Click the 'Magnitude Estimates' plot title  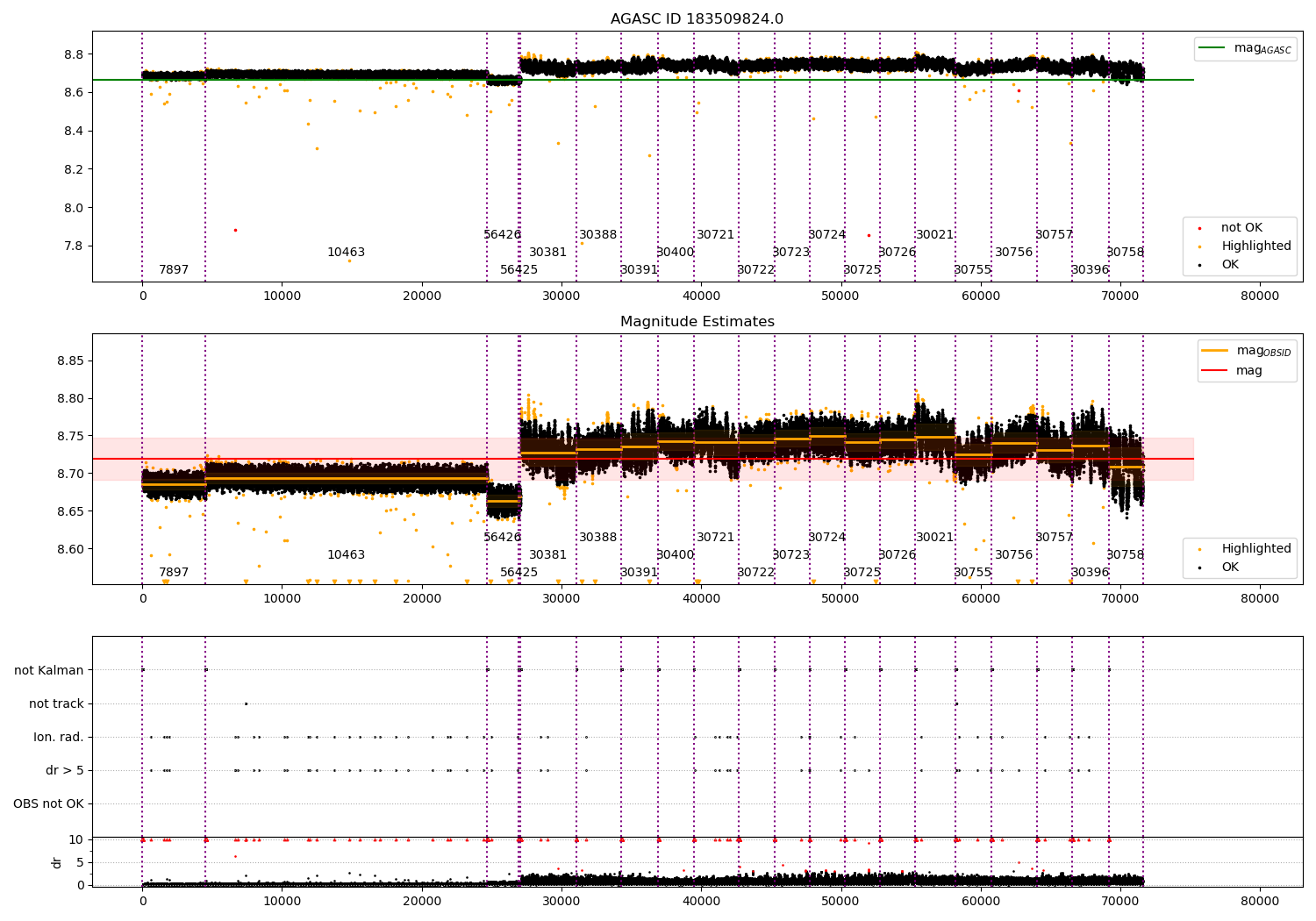(697, 321)
